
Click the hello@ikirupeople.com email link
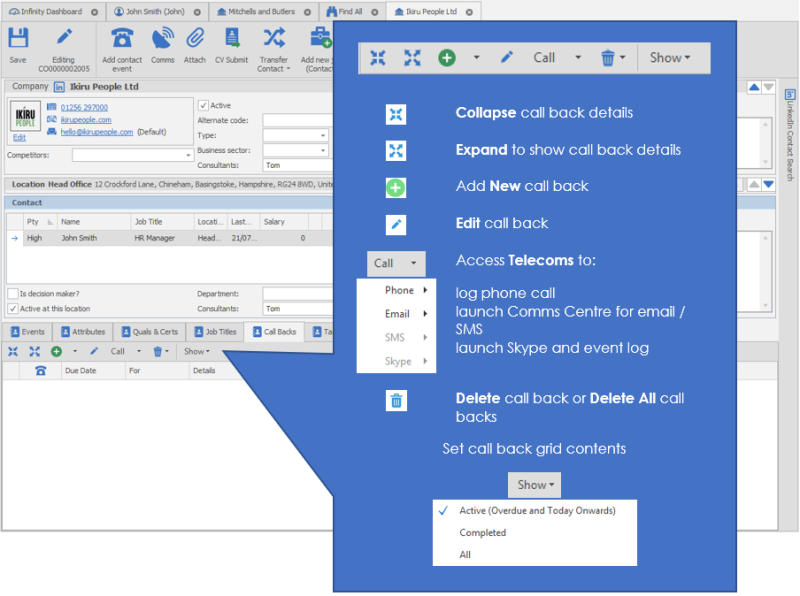click(x=96, y=132)
